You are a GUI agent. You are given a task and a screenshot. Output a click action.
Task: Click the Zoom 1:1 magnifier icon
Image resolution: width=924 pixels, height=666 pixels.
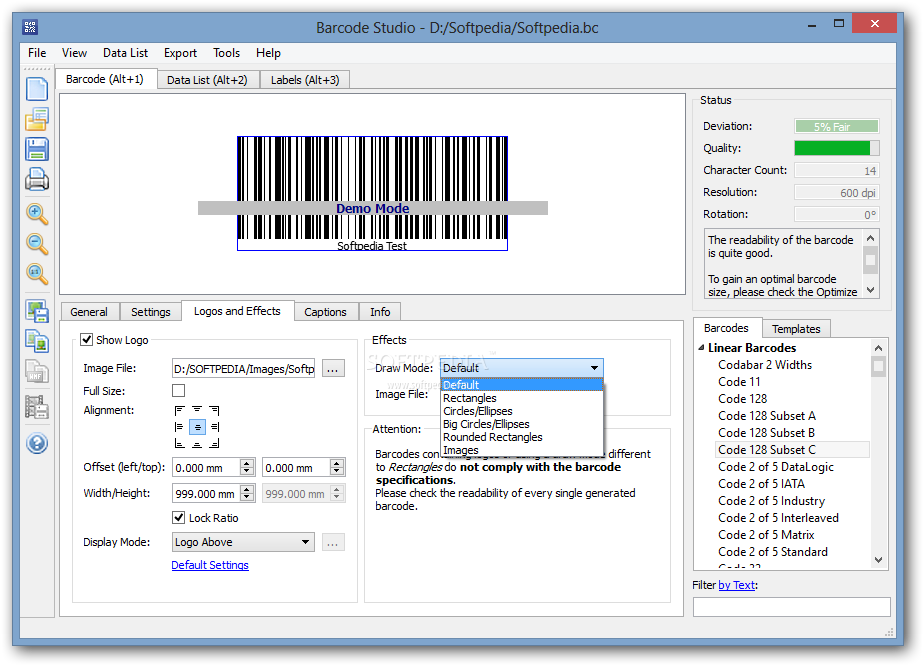click(37, 273)
